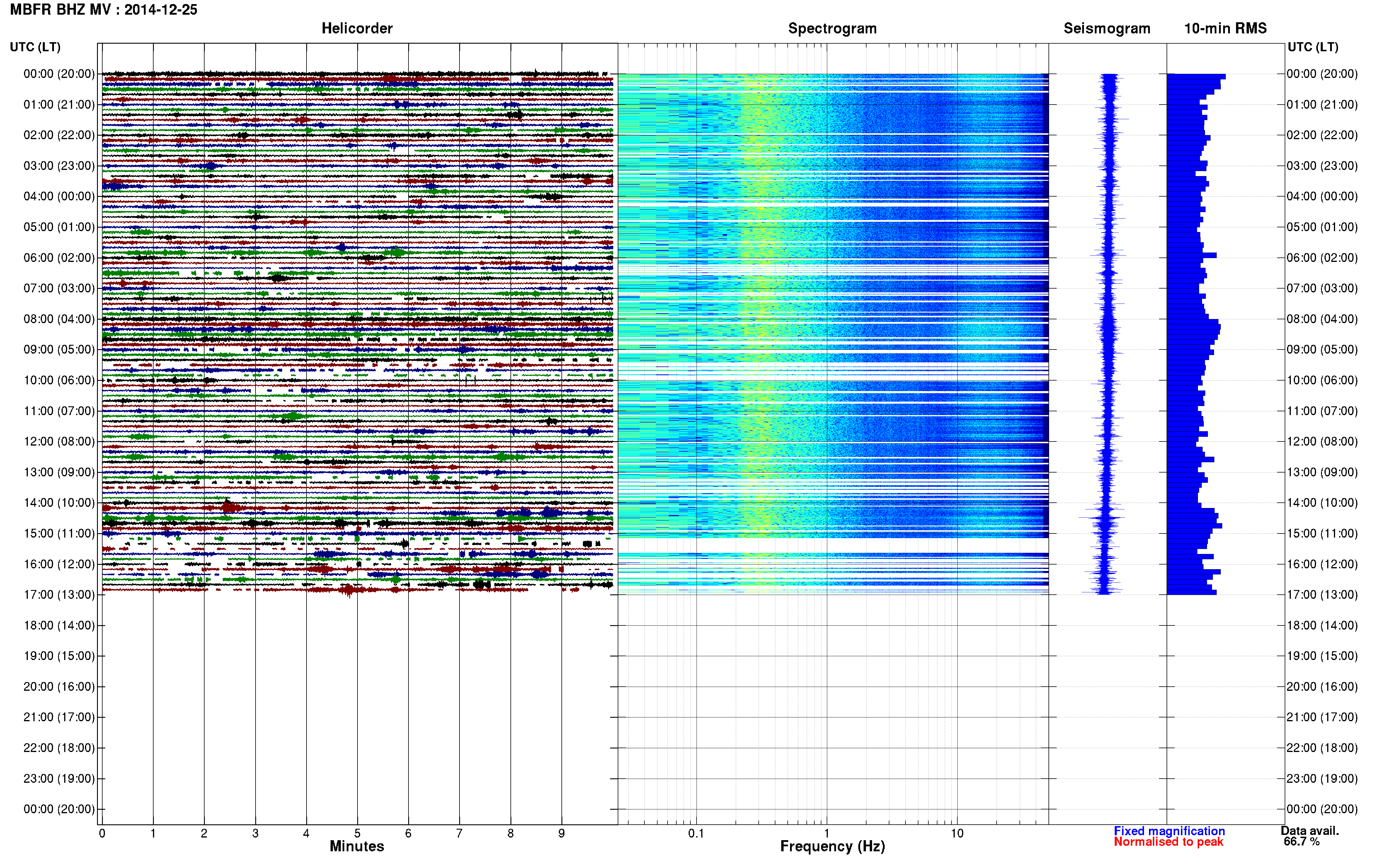Click frequency tick label '1' on spectrogram axis

[x=826, y=833]
